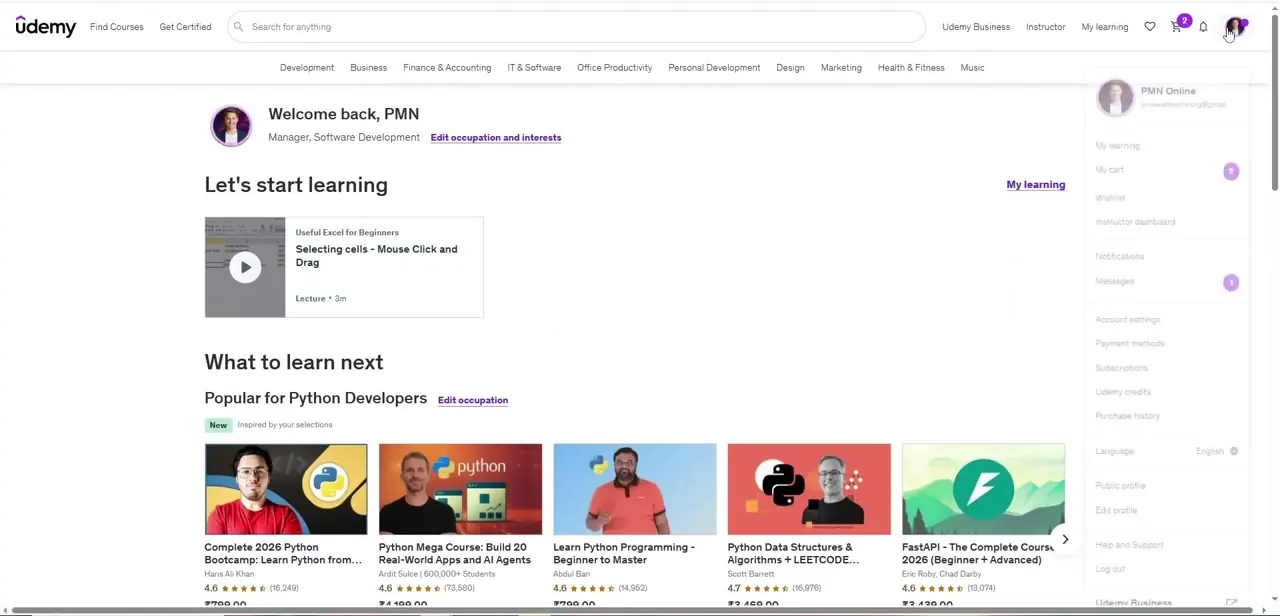This screenshot has width=1280, height=616.
Task: Select Wishlist in profile dropdown
Action: [x=1110, y=198]
